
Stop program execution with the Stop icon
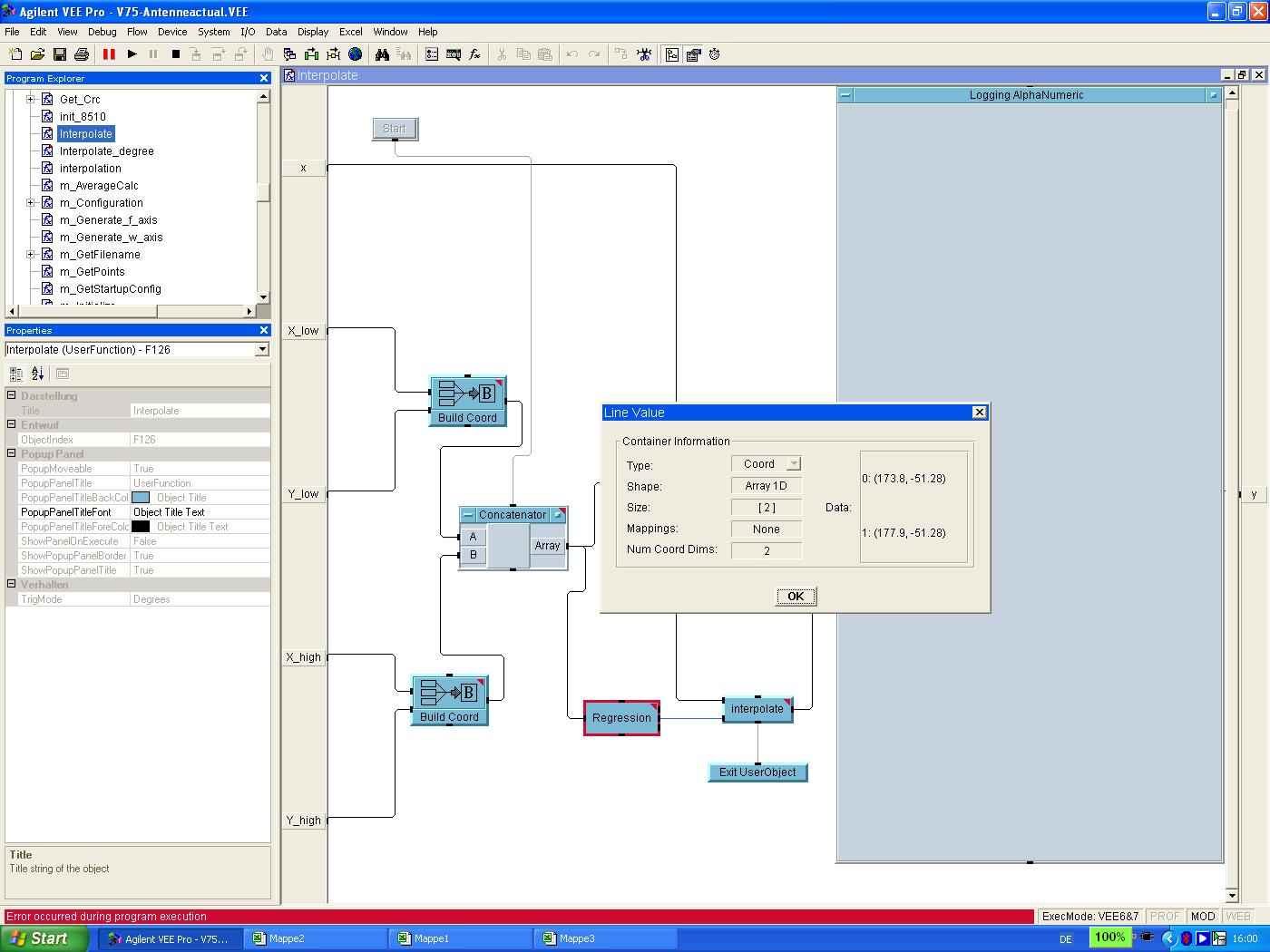tap(176, 54)
